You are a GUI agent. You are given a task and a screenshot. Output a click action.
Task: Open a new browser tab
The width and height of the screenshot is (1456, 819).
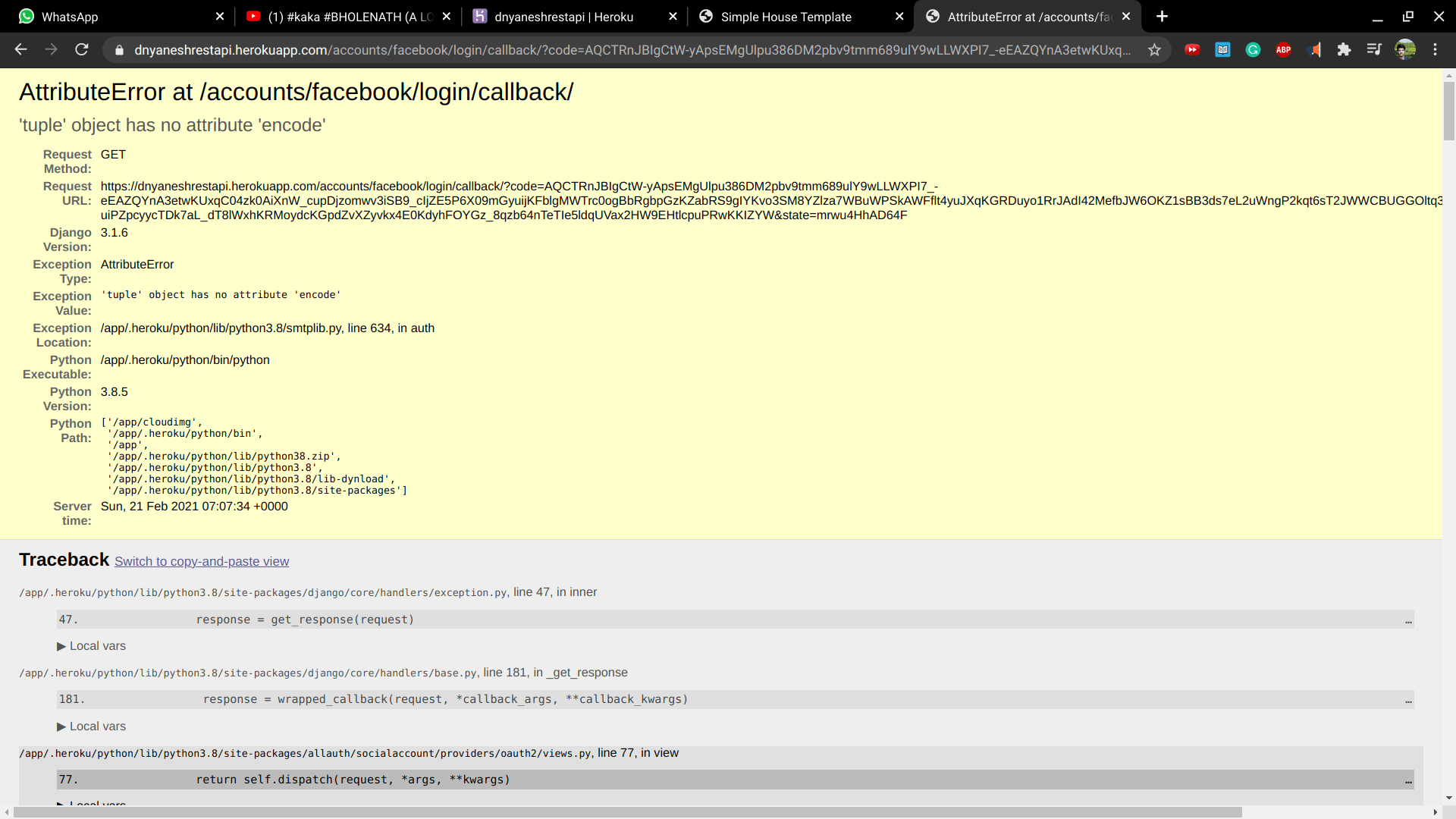1163,16
